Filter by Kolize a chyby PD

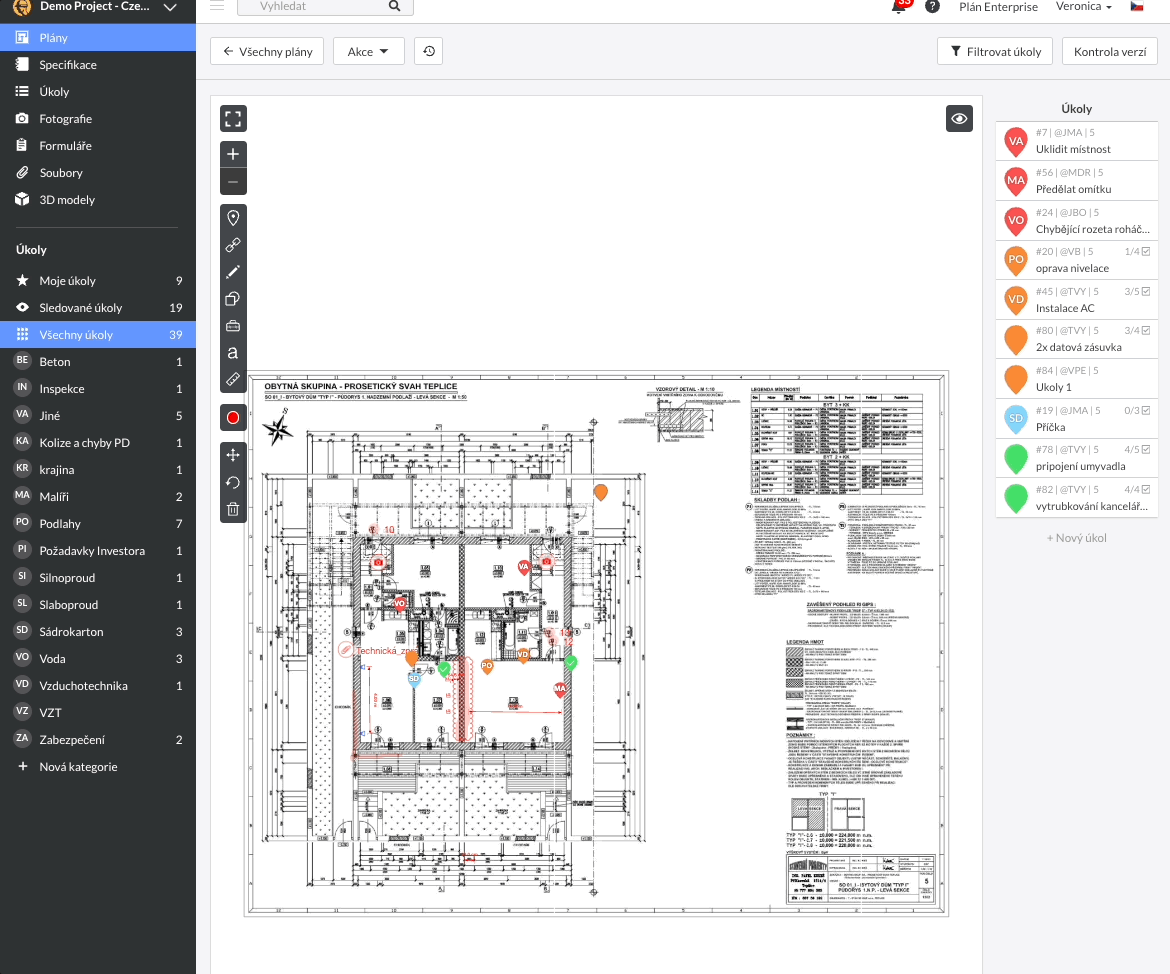point(98,443)
